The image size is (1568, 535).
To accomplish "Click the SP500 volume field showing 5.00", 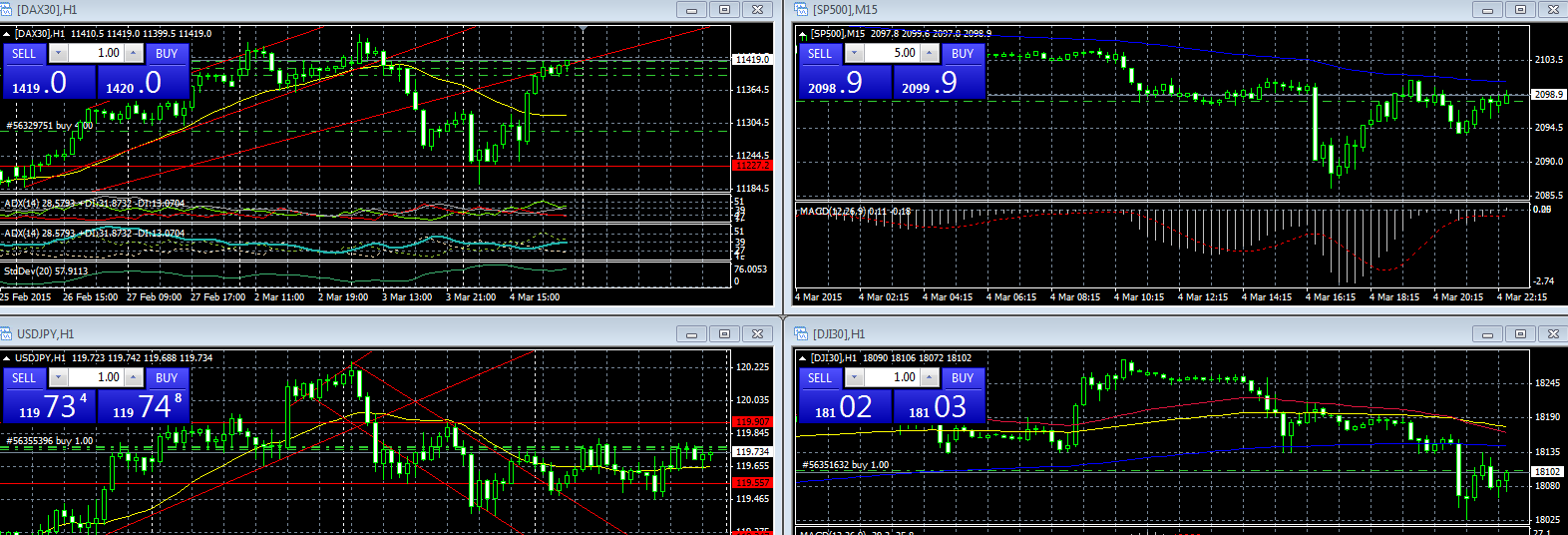I will click(x=892, y=54).
